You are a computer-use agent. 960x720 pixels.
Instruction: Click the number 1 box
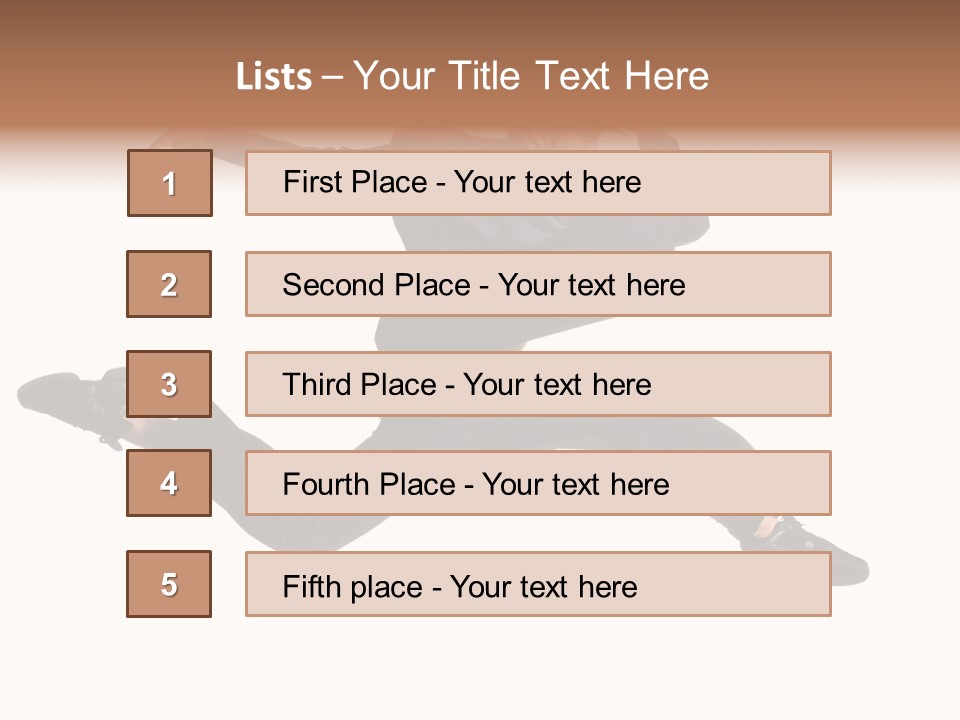[x=170, y=183]
